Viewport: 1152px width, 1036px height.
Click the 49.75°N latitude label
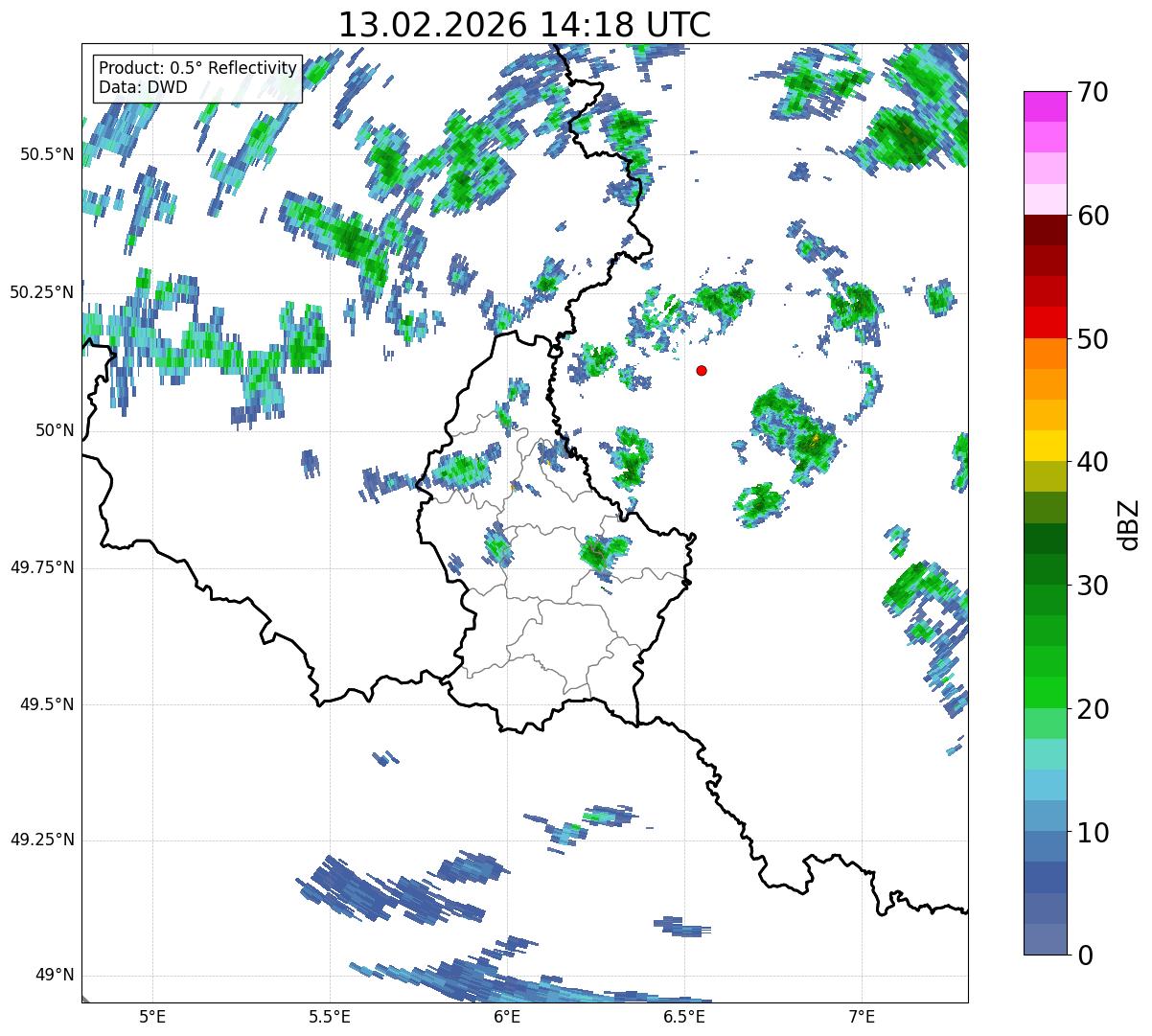click(x=42, y=567)
